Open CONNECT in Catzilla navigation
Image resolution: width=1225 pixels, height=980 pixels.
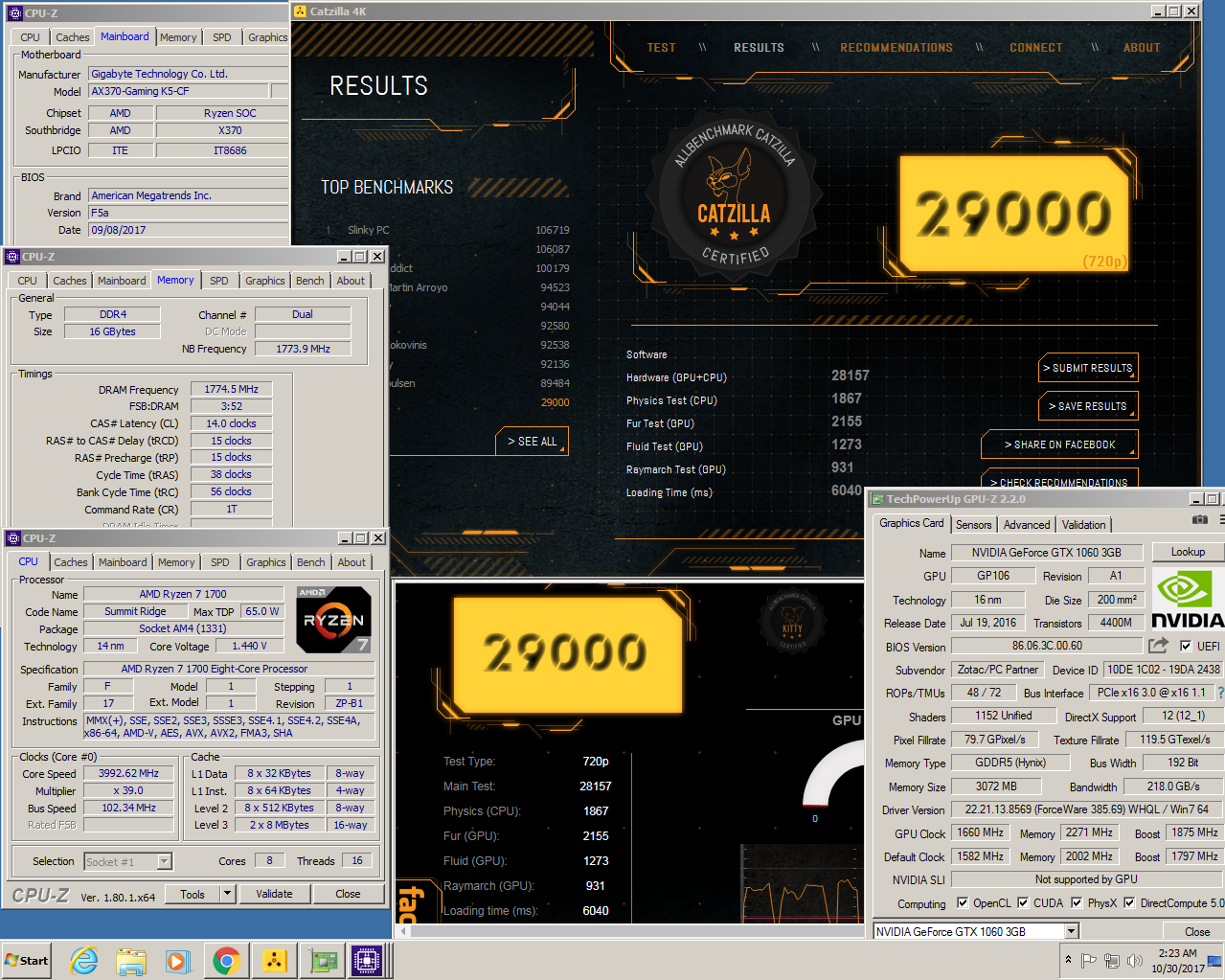click(x=1036, y=47)
